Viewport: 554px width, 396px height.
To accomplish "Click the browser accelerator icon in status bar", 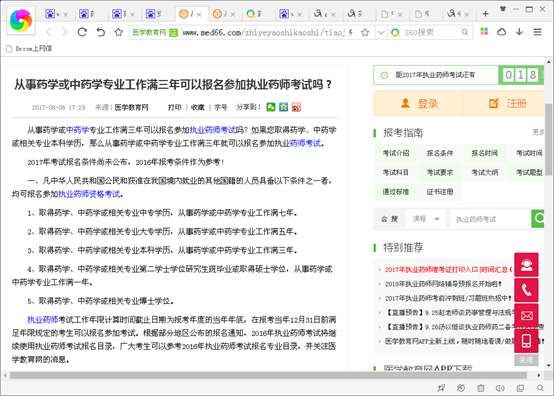I will pos(461,388).
